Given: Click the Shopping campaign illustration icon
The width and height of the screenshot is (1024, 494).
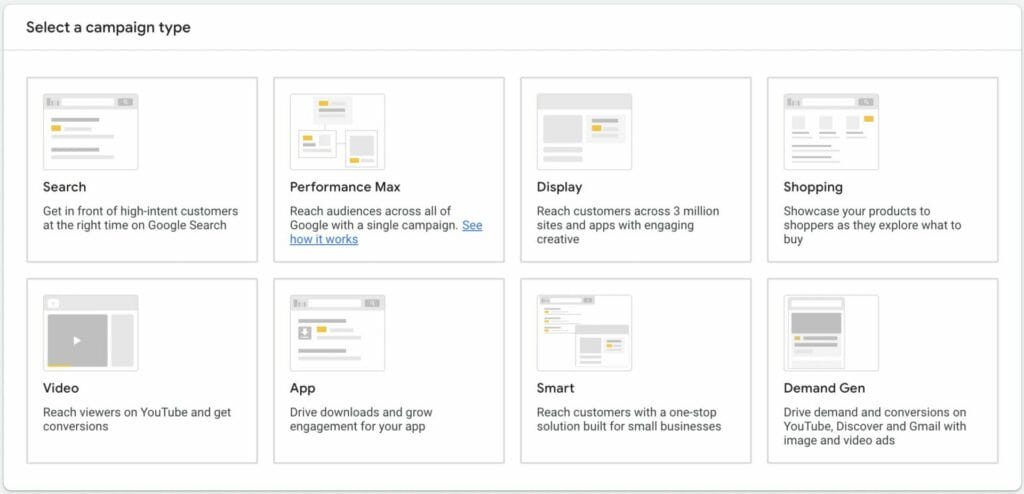Looking at the screenshot, I should pyautogui.click(x=831, y=131).
